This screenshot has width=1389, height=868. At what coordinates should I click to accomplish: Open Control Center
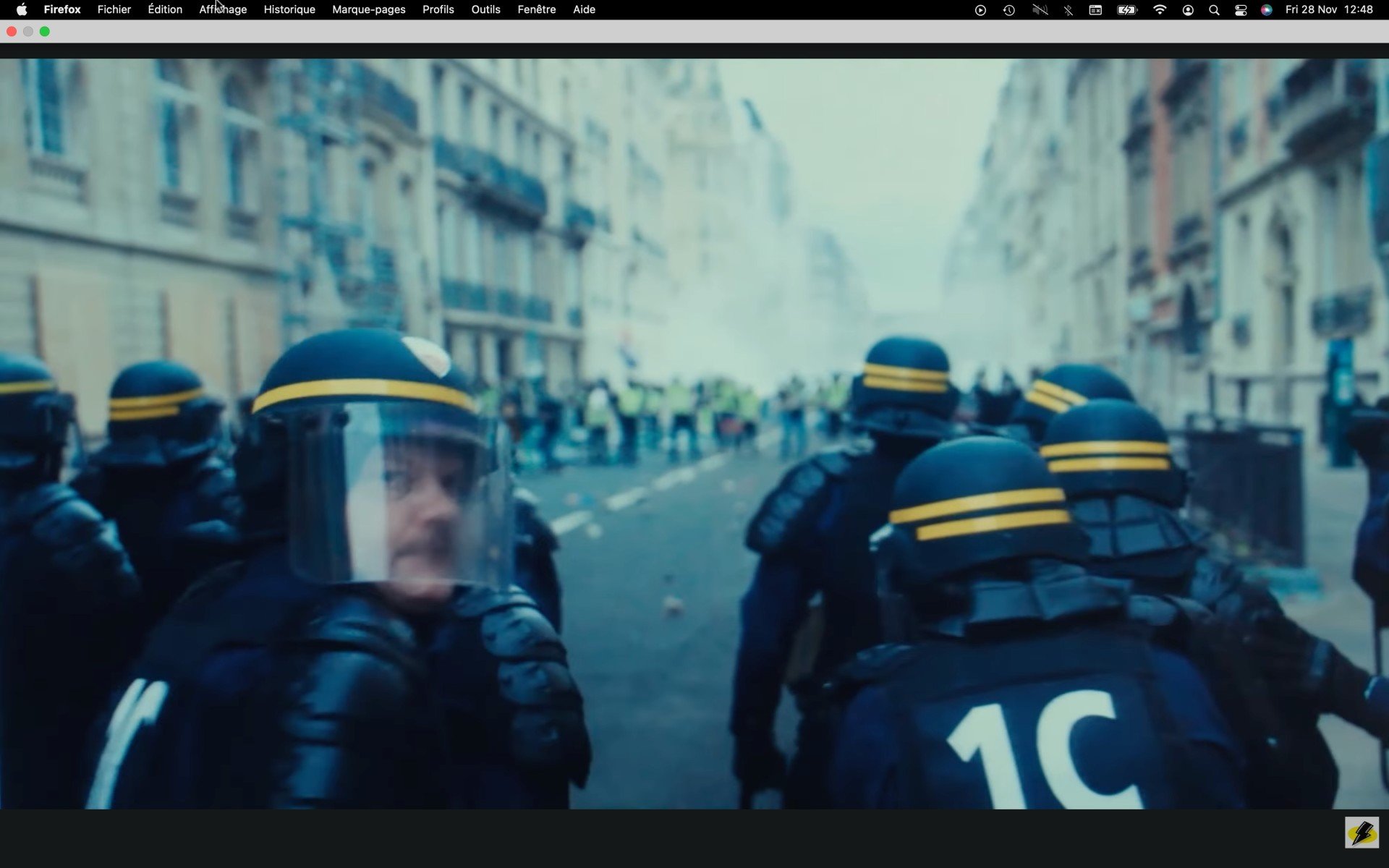click(x=1241, y=10)
